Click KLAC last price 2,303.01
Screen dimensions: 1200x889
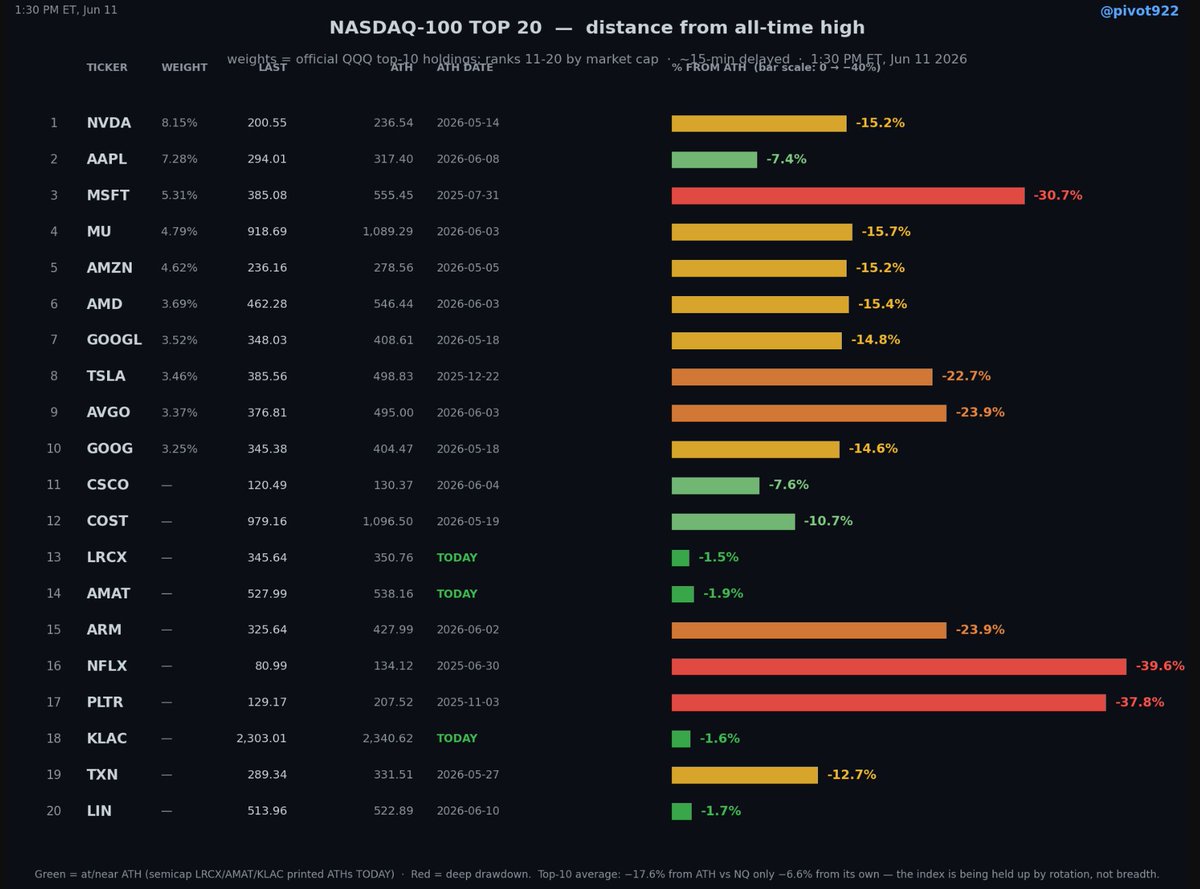tap(261, 739)
